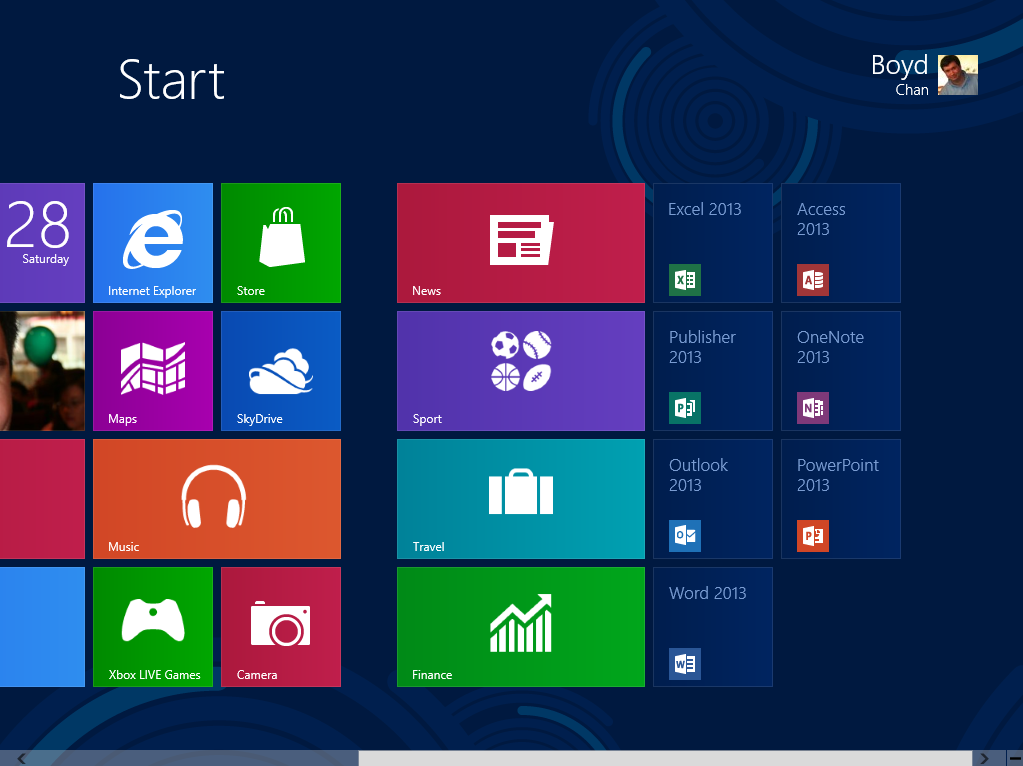This screenshot has width=1023, height=766.
Task: Open the News tile
Action: click(521, 243)
